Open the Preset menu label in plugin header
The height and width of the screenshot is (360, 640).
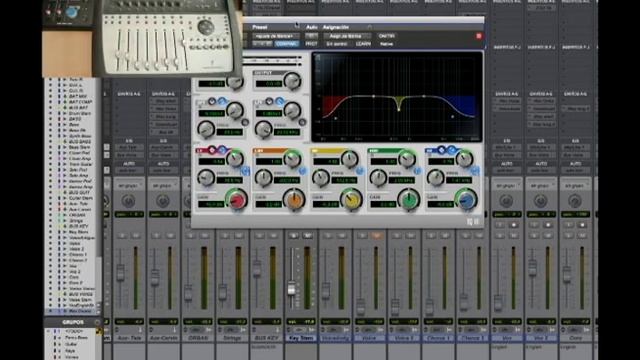point(260,27)
